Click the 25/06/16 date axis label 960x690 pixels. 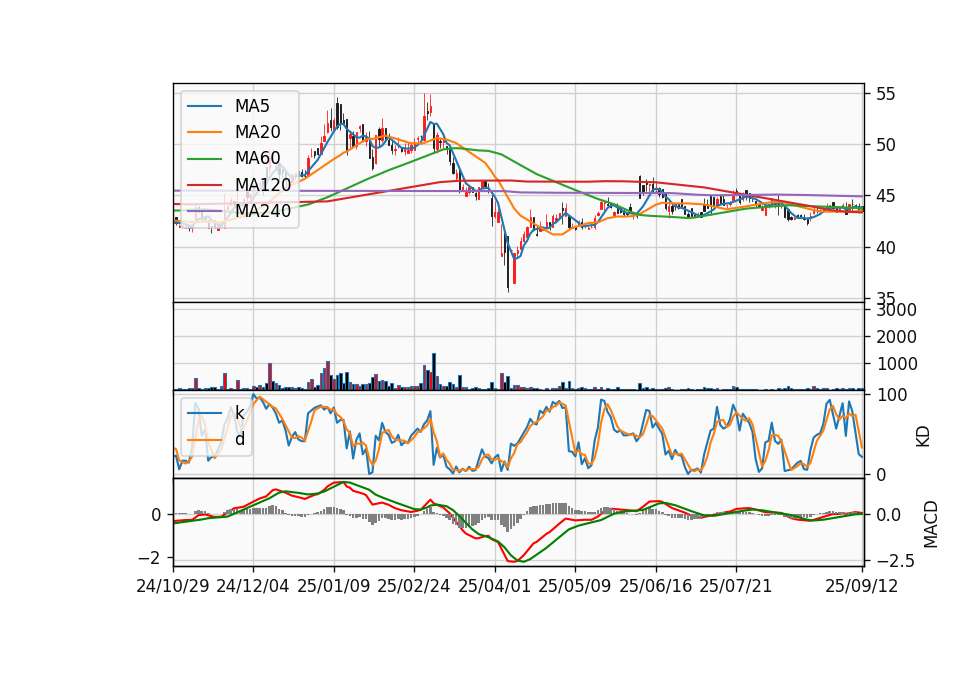point(655,586)
